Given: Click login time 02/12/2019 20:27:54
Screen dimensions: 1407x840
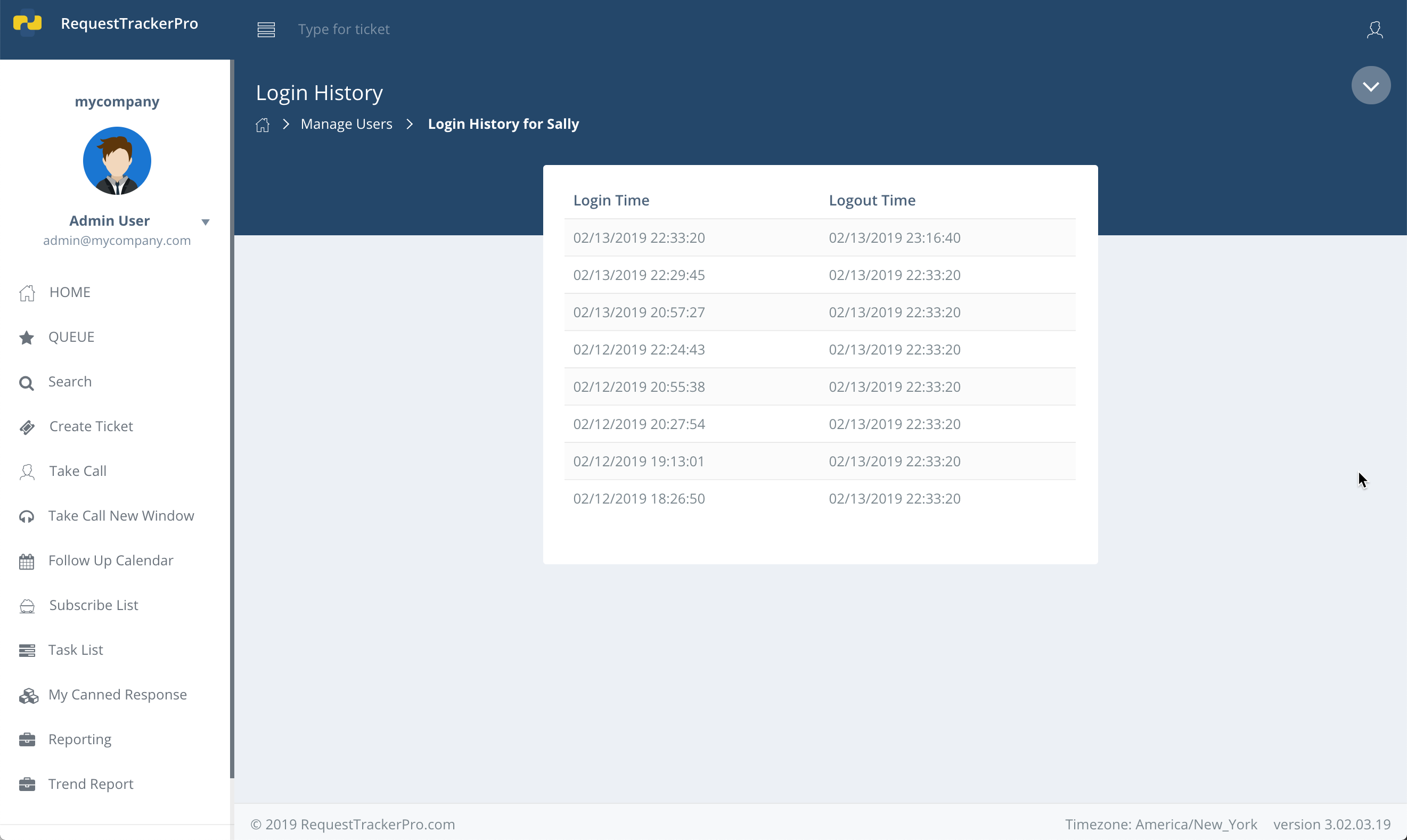Looking at the screenshot, I should tap(639, 425).
